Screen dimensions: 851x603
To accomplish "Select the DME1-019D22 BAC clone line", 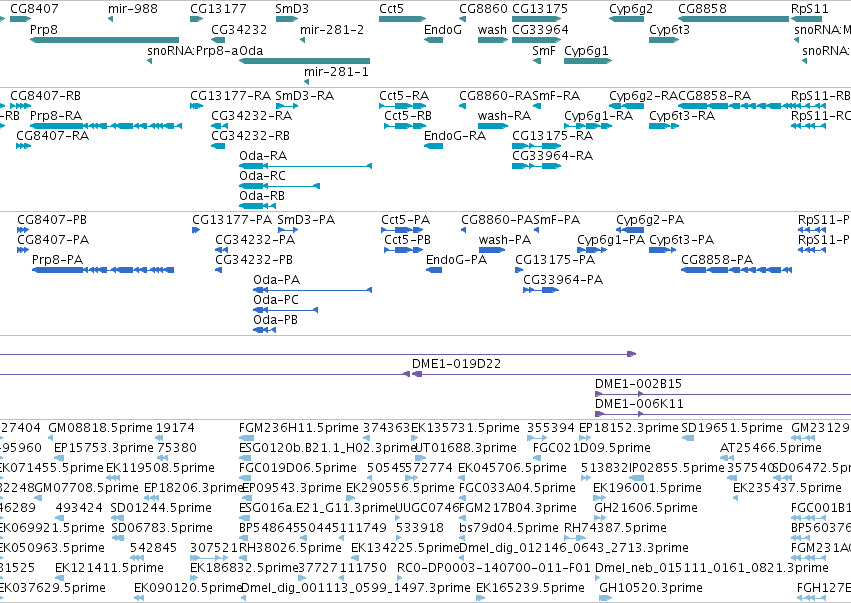I will click(631, 374).
